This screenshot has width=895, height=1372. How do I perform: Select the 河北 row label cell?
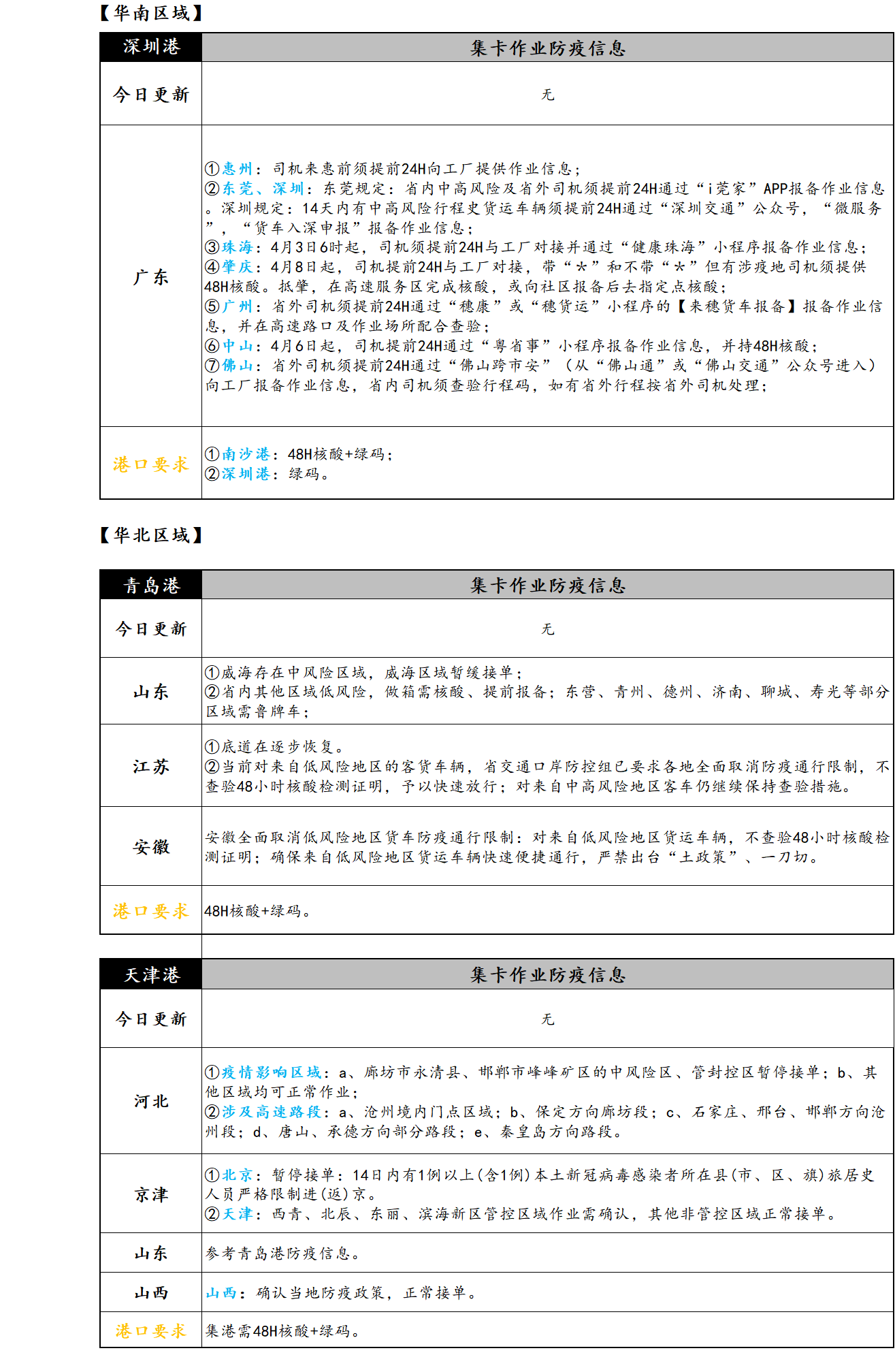click(x=150, y=1102)
